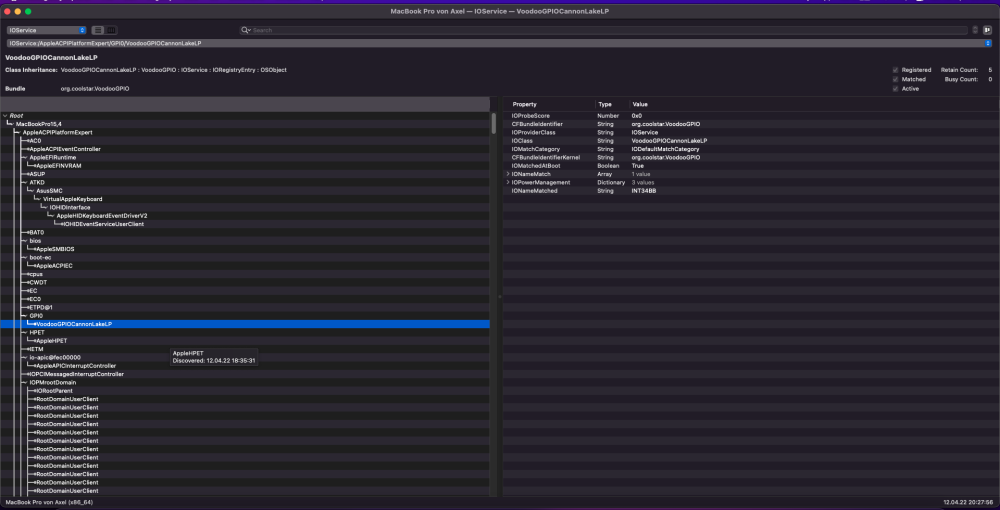Collapse the IOPMrootDomain node
1000x510 pixels.
[24, 382]
